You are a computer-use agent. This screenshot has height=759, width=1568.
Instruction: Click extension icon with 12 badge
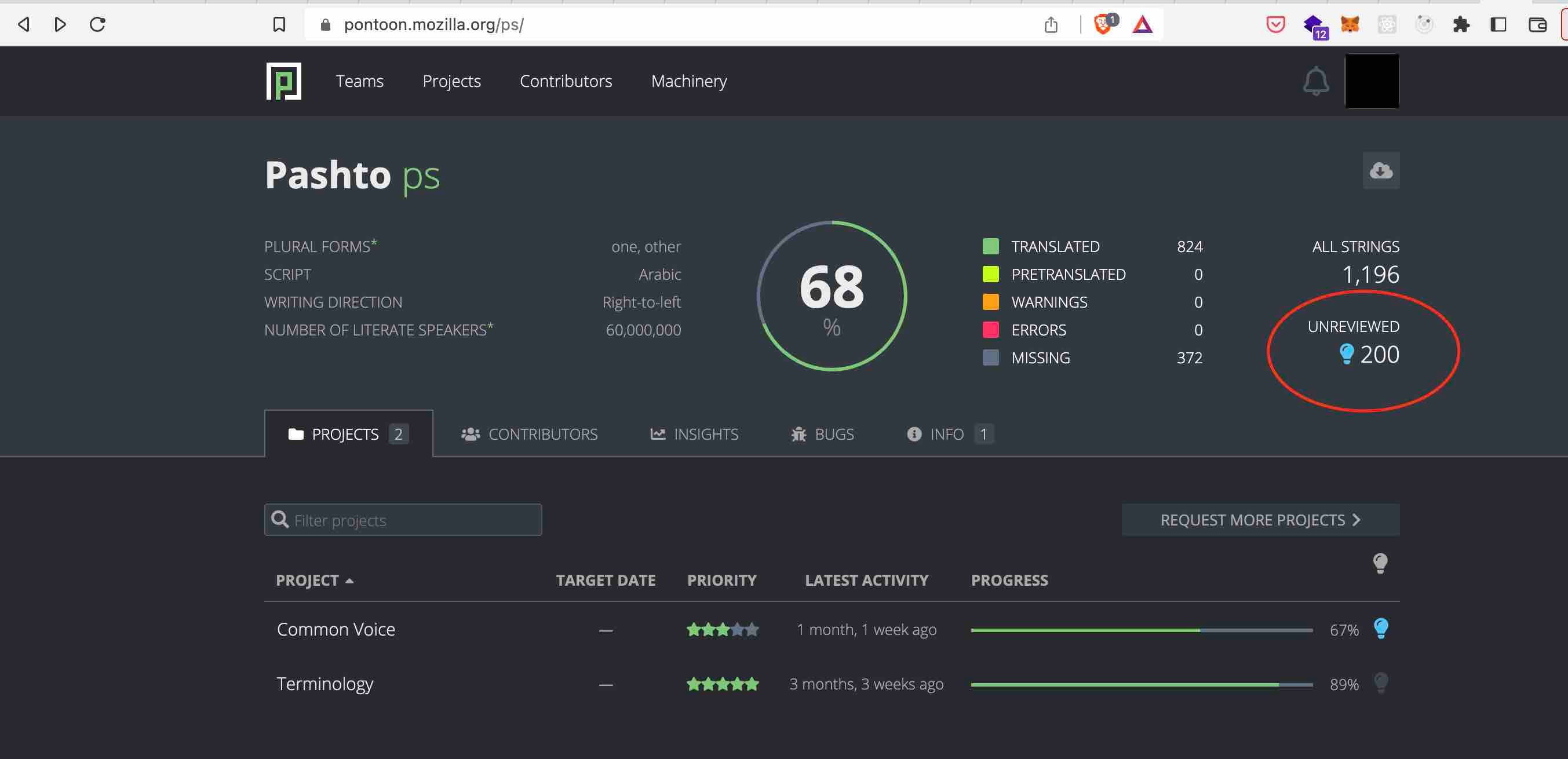[x=1315, y=27]
